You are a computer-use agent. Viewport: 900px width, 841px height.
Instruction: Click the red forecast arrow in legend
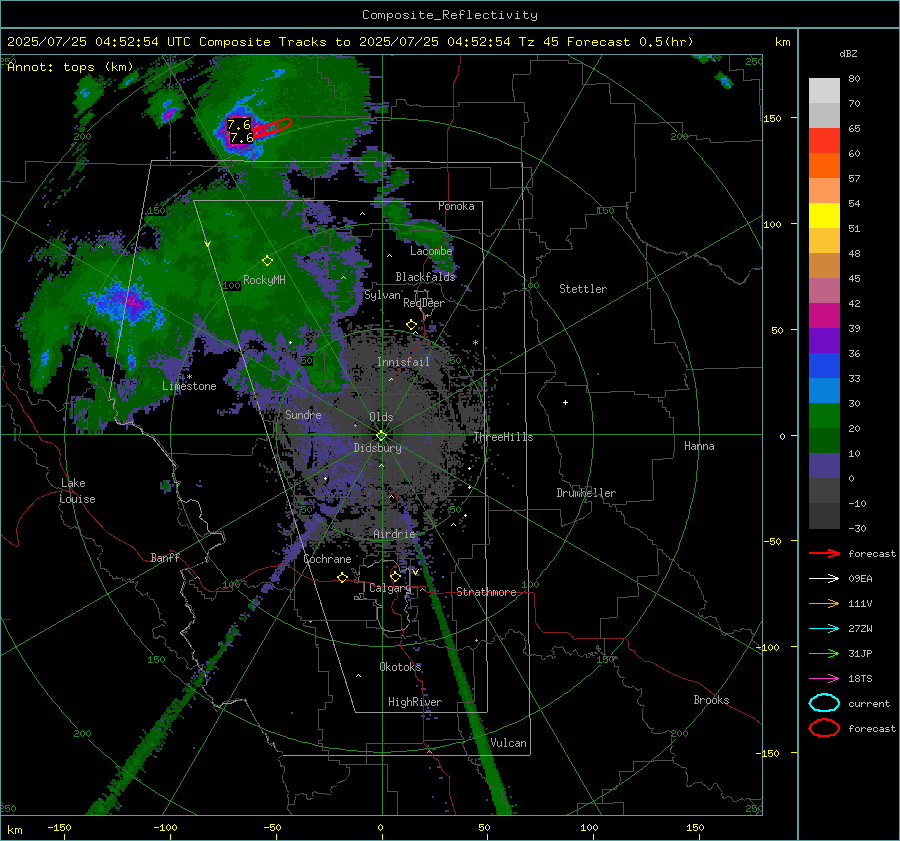(x=824, y=553)
